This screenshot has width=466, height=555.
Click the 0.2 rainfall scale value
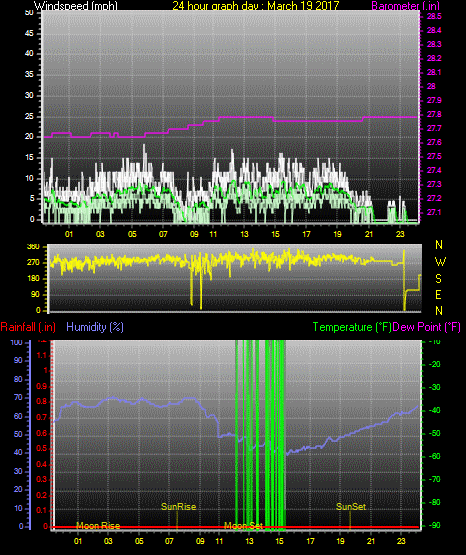point(42,495)
